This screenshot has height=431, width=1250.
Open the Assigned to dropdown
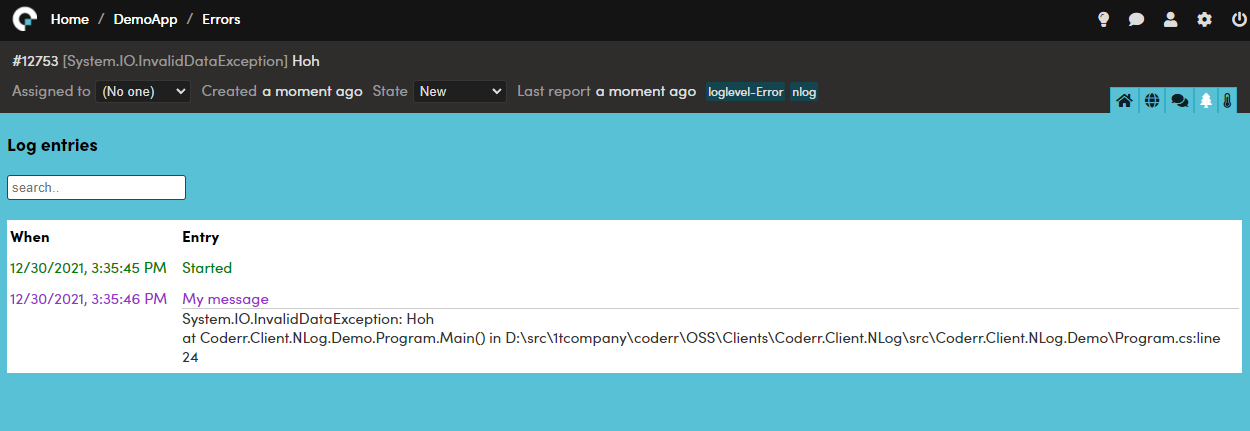[x=142, y=91]
